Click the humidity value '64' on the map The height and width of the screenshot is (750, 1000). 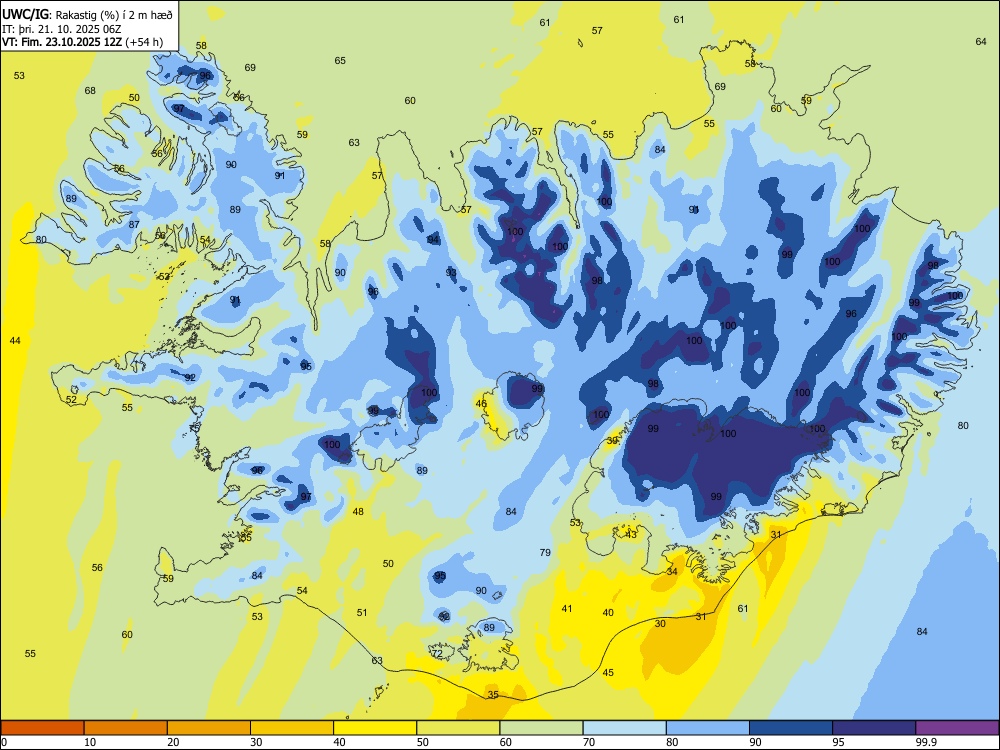[981, 41]
